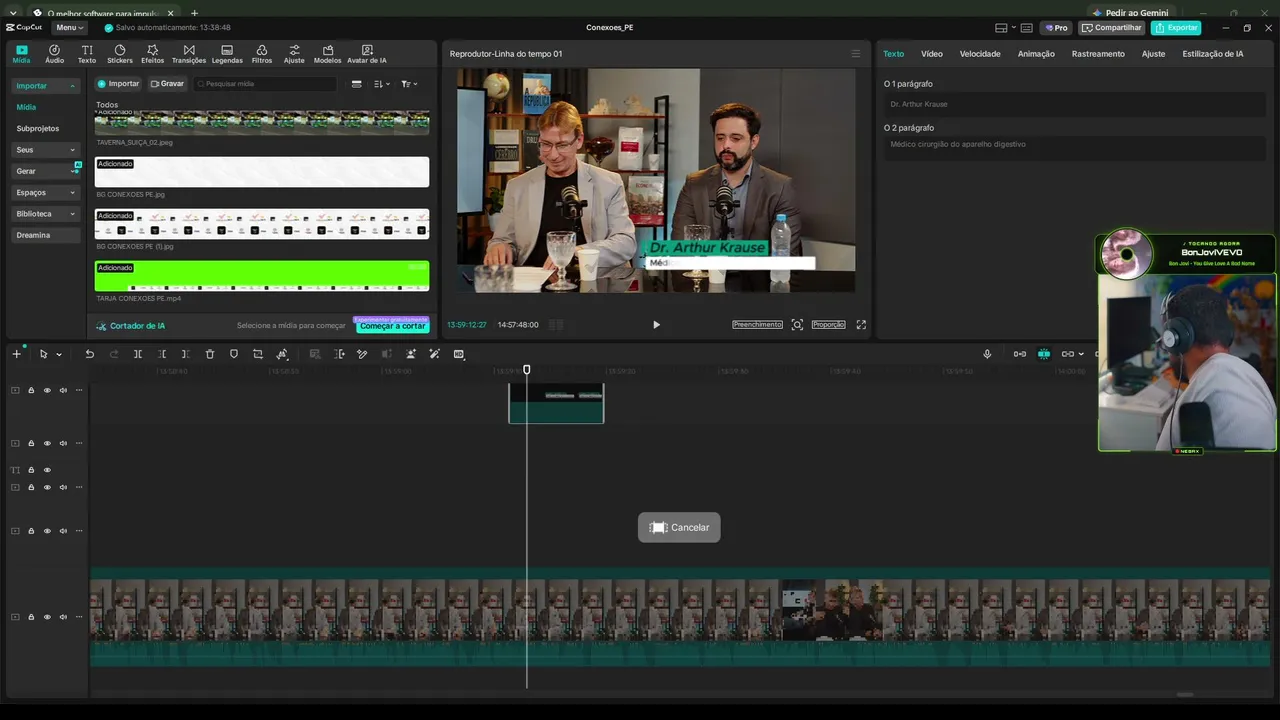Click the Compartilhar button

(1112, 28)
